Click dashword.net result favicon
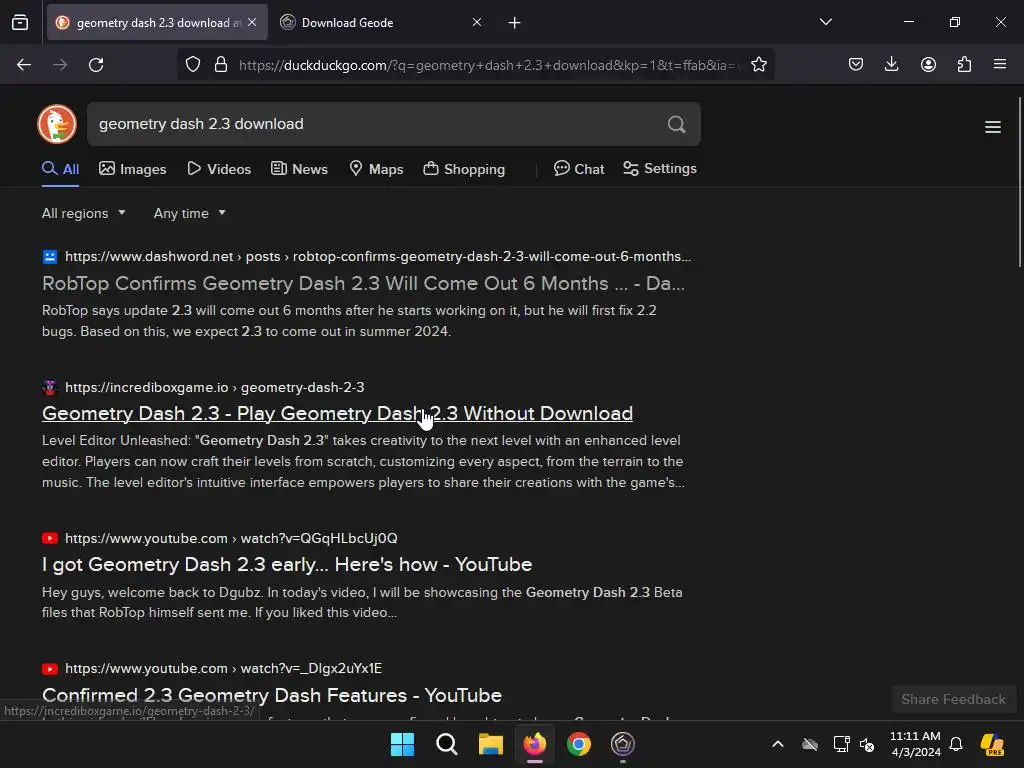The width and height of the screenshot is (1024, 768). pyautogui.click(x=50, y=257)
